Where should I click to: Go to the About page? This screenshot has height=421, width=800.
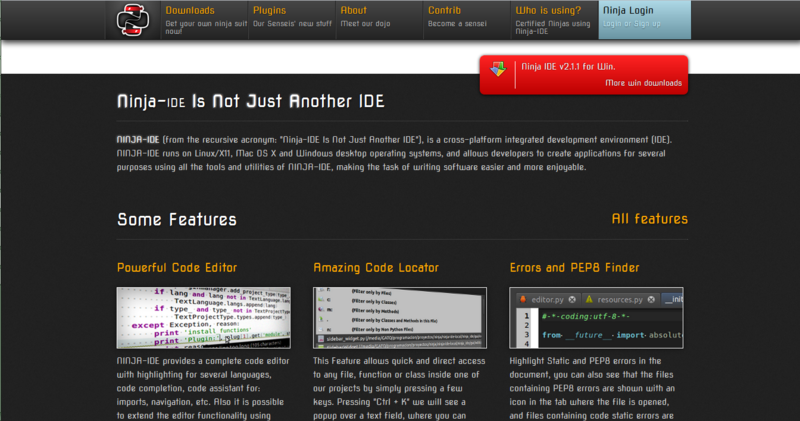tap(354, 10)
